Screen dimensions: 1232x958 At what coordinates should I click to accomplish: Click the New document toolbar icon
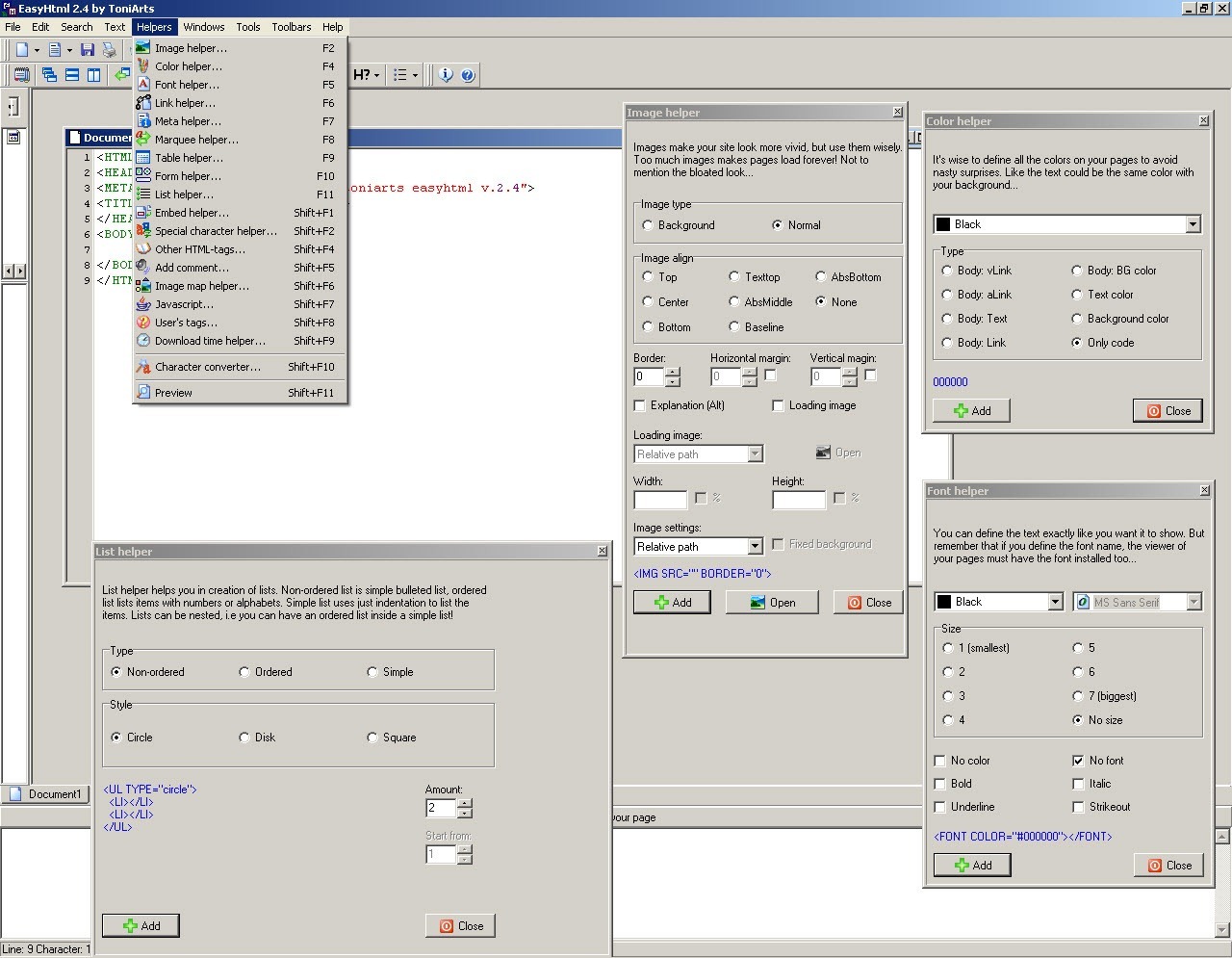tap(21, 49)
